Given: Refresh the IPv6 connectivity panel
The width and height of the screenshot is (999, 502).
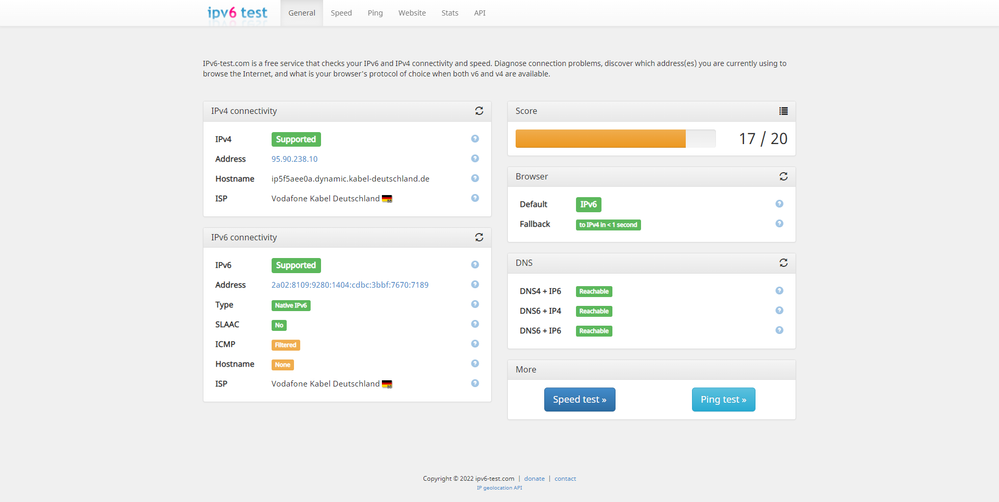Looking at the screenshot, I should click(479, 237).
